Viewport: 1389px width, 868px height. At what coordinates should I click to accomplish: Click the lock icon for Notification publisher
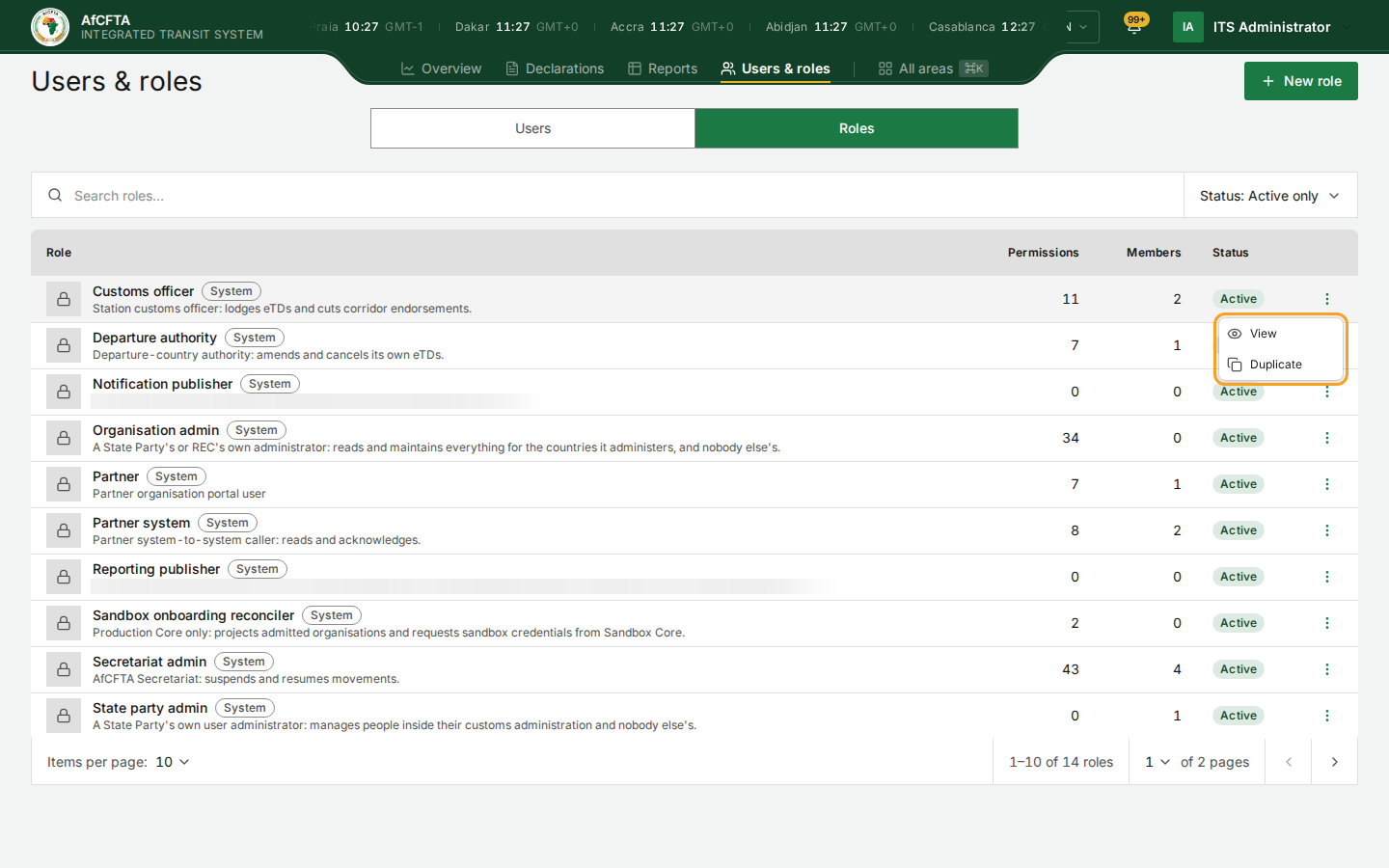click(x=64, y=392)
